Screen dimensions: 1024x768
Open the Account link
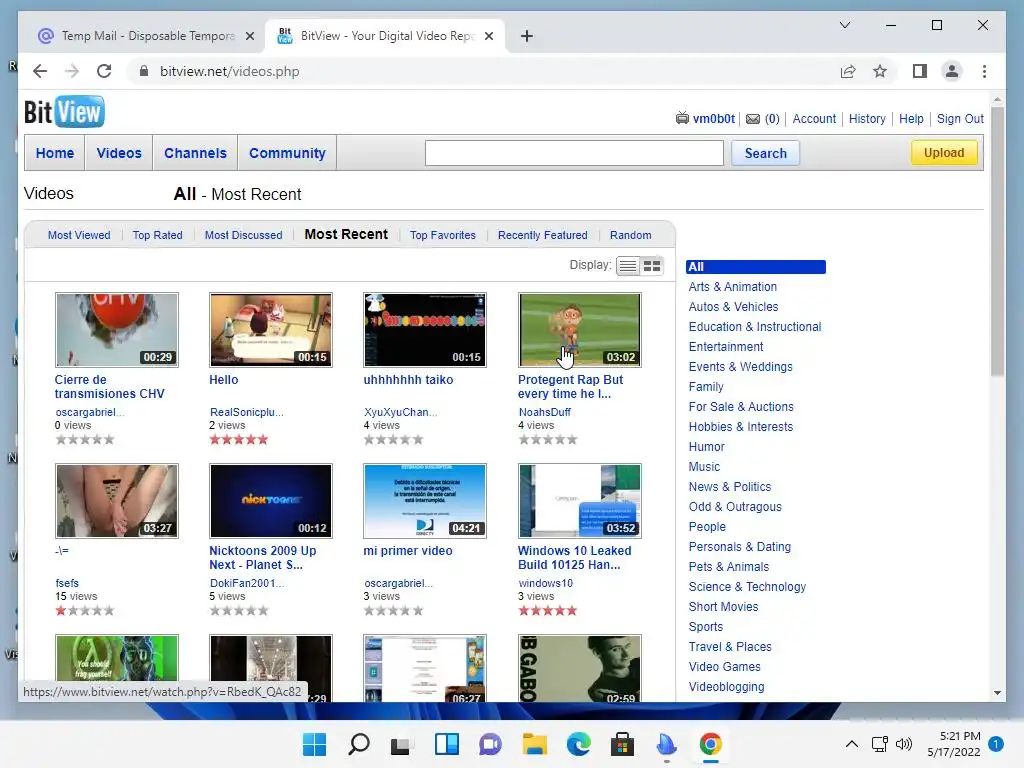814,119
